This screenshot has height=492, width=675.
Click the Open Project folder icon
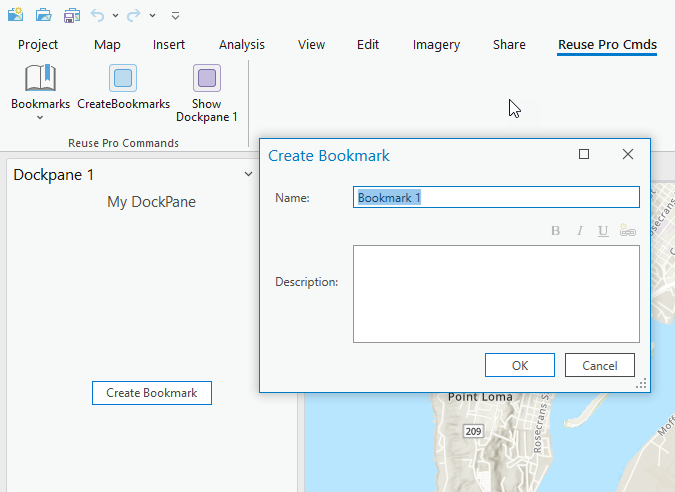point(43,15)
